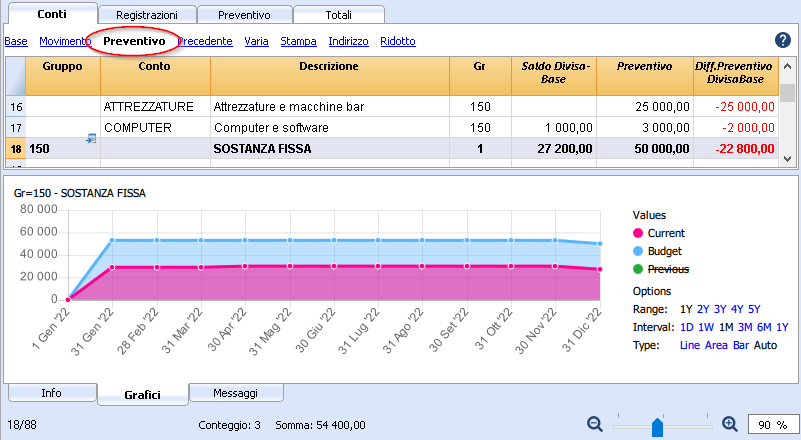
Task: Click the 31 Dic '22 Budget data point
Action: click(x=600, y=244)
